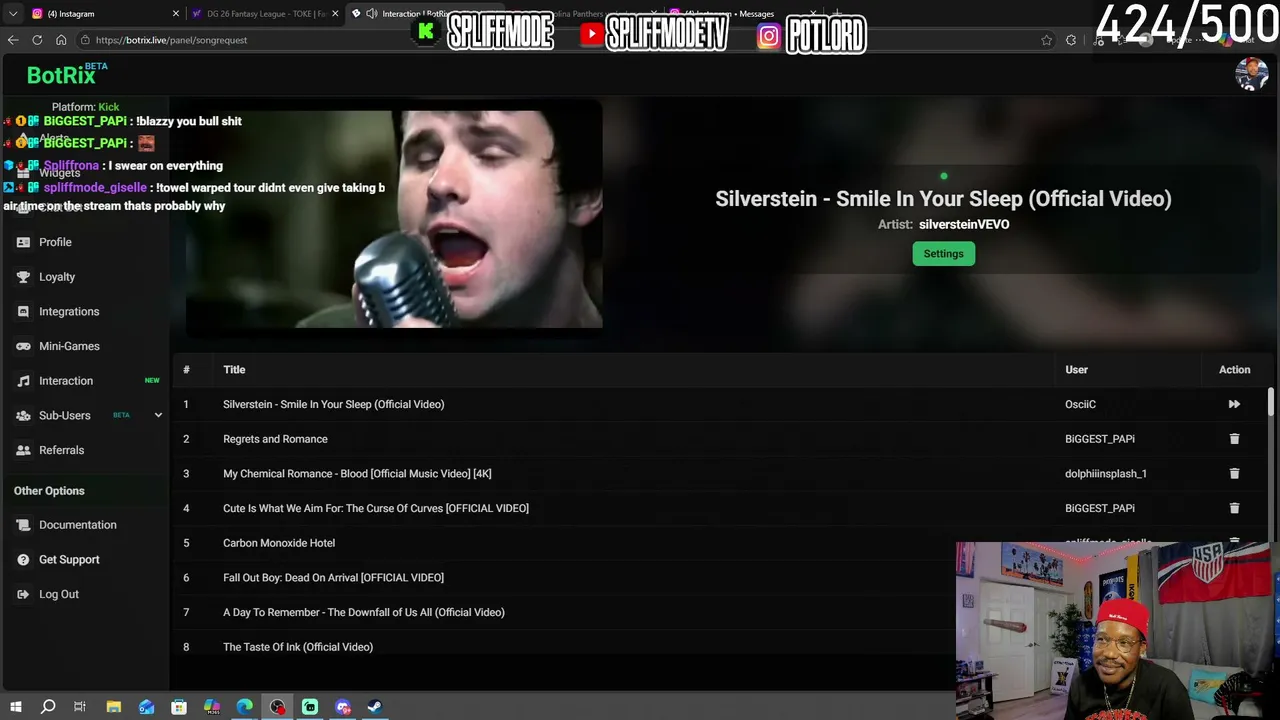Expand the Sub-Users submenu chevron
The width and height of the screenshot is (1280, 720).
158,415
